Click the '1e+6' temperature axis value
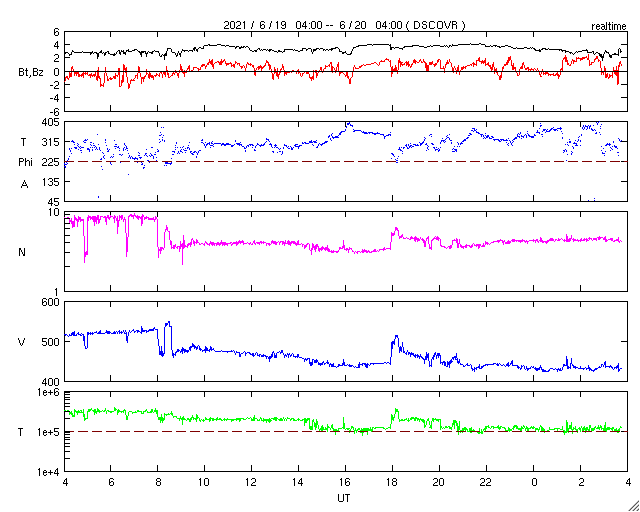 coord(49,392)
